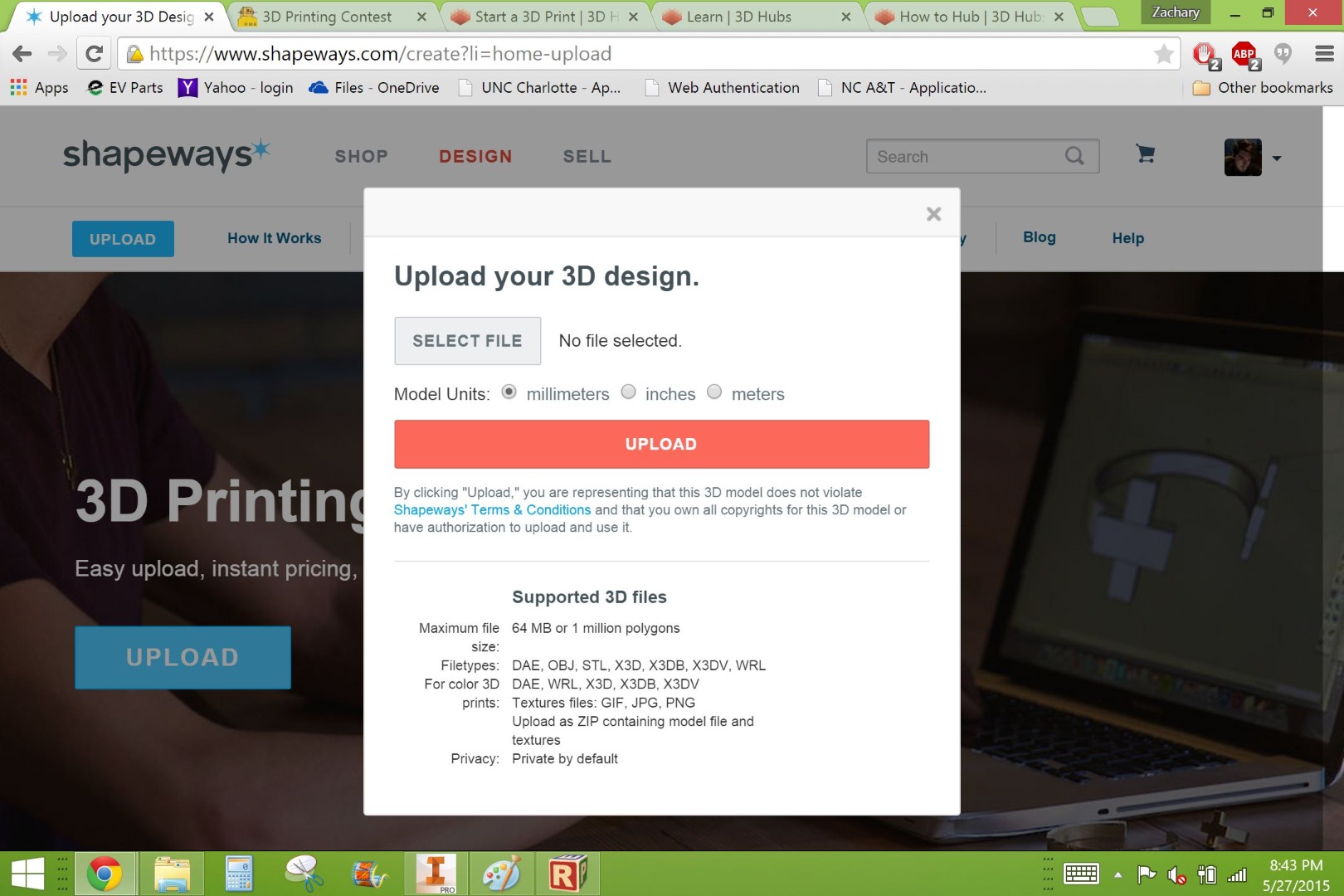The image size is (1344, 896).
Task: Open the Action Center flag icon
Action: click(1147, 874)
